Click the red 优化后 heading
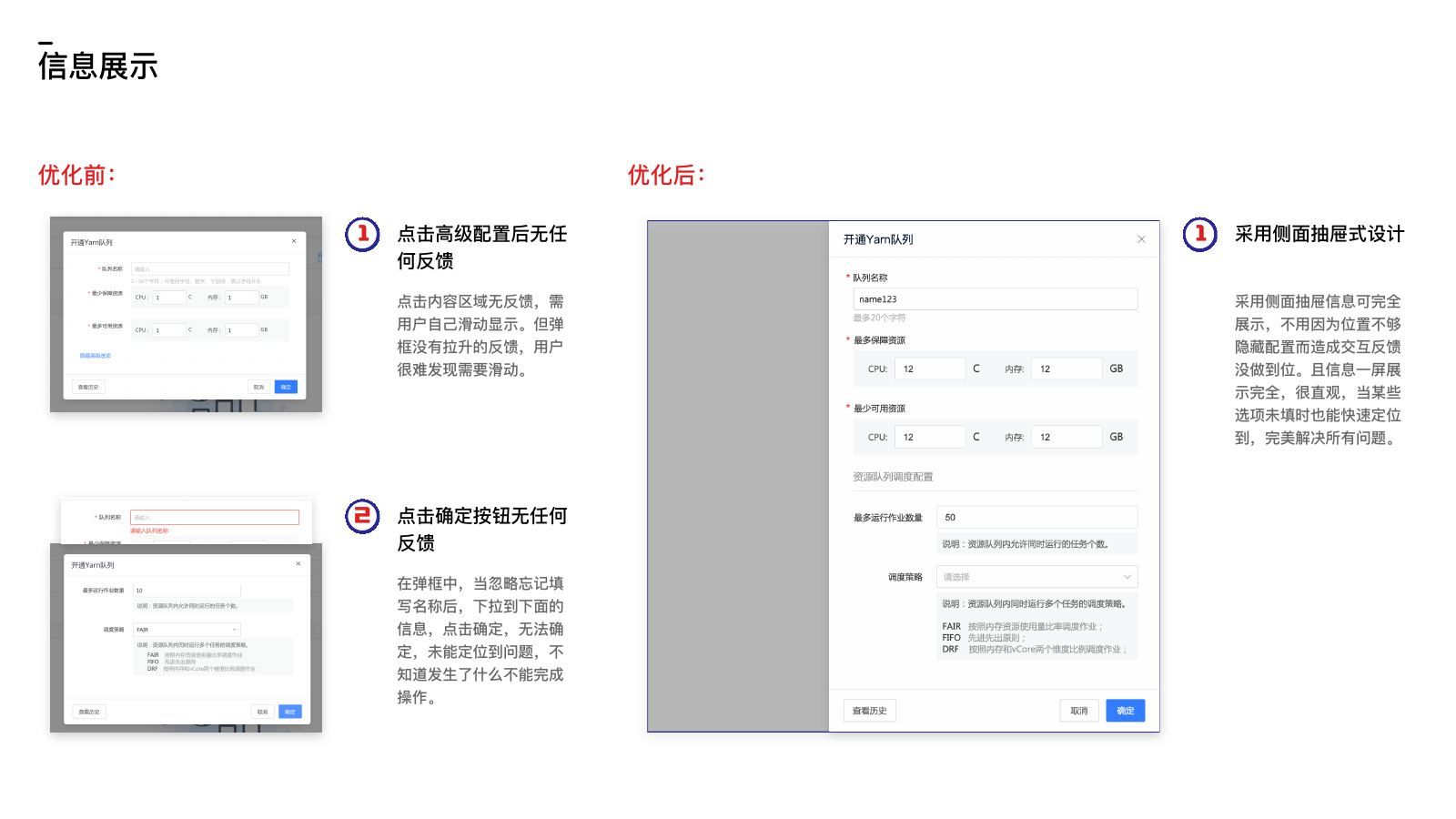Viewport: 1456px width, 819px height. click(x=666, y=175)
